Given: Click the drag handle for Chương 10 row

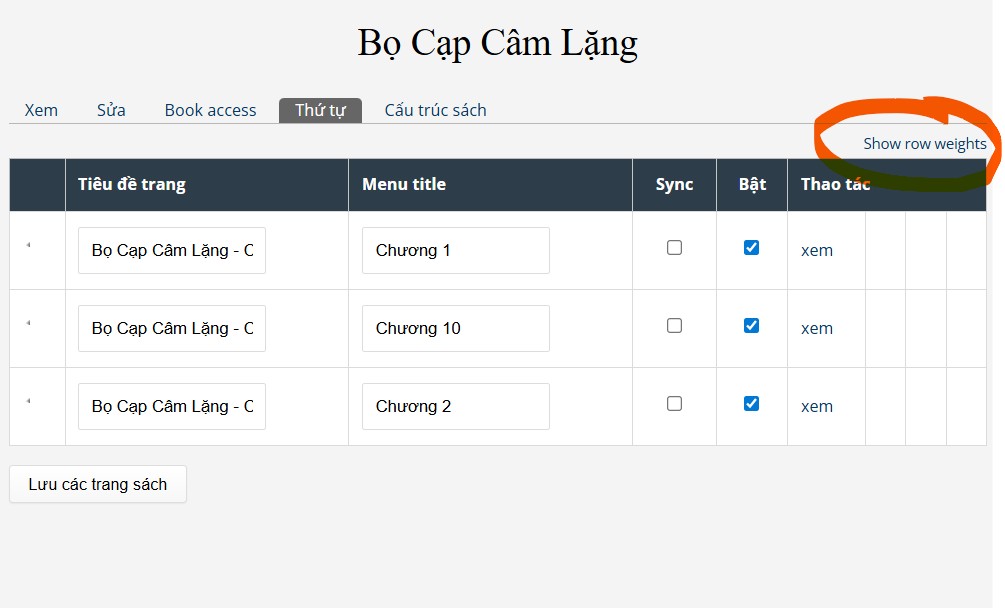Looking at the screenshot, I should click(x=28, y=323).
